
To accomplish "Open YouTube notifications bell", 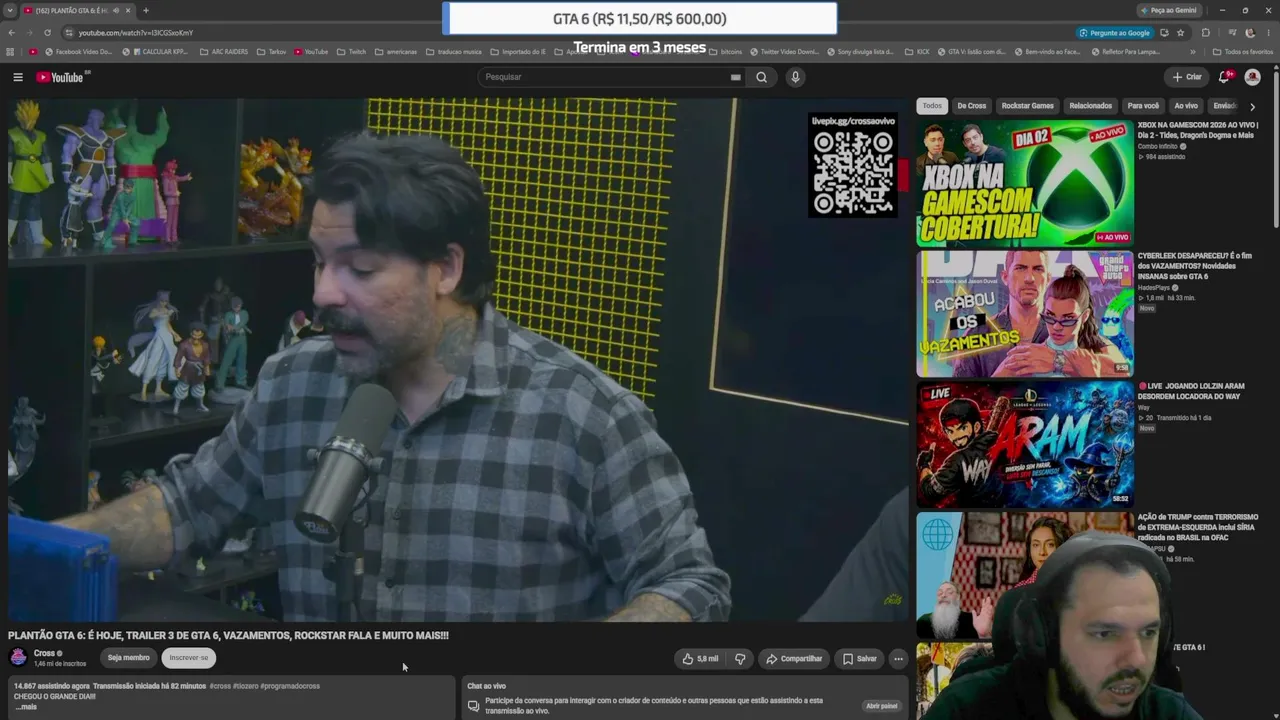I will (x=1224, y=77).
